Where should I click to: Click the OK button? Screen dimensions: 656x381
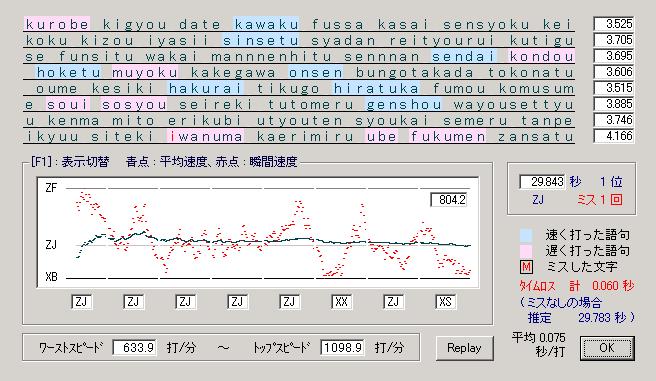pyautogui.click(x=607, y=348)
